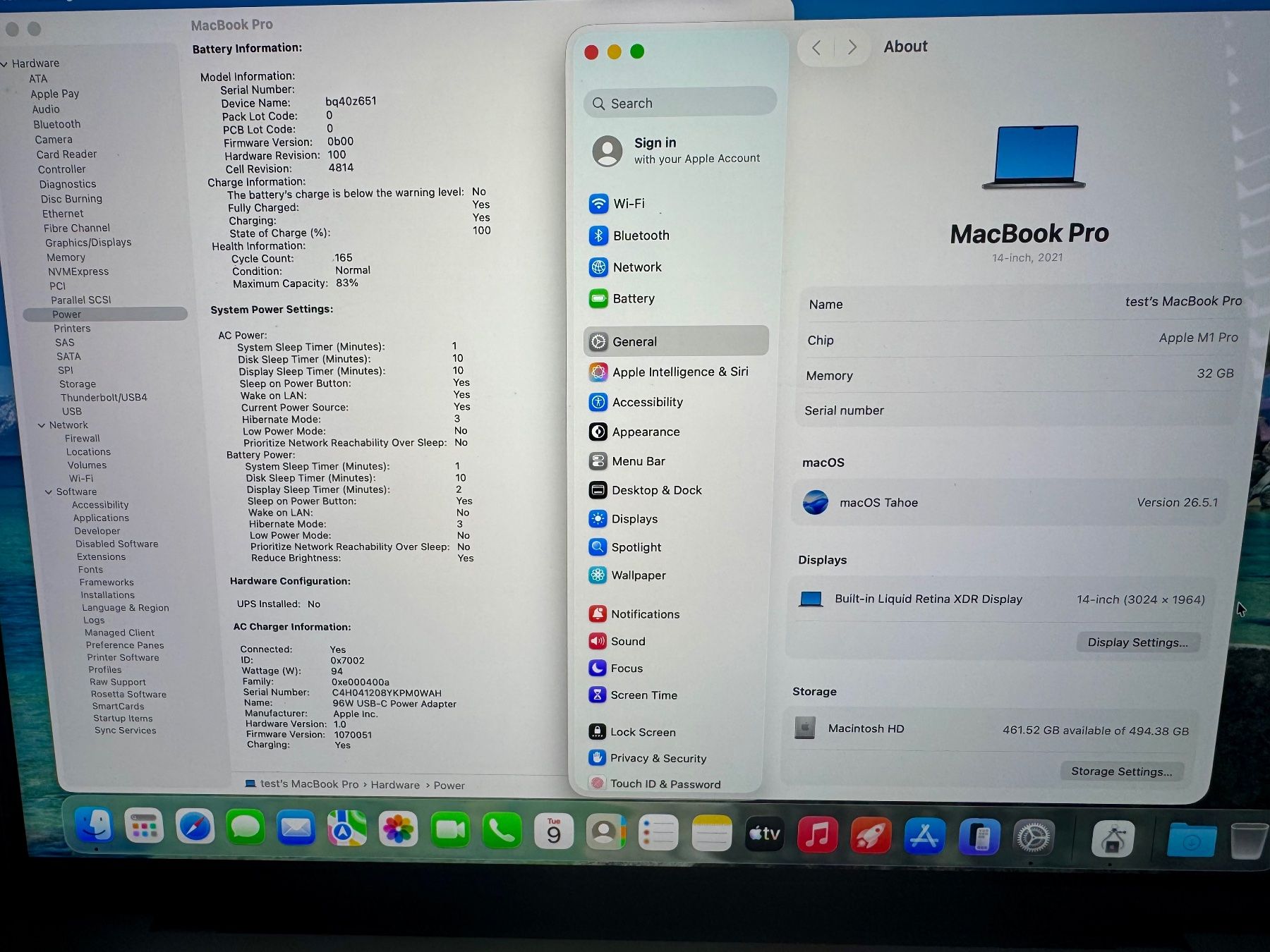Select Power in System Information sidebar

point(105,315)
